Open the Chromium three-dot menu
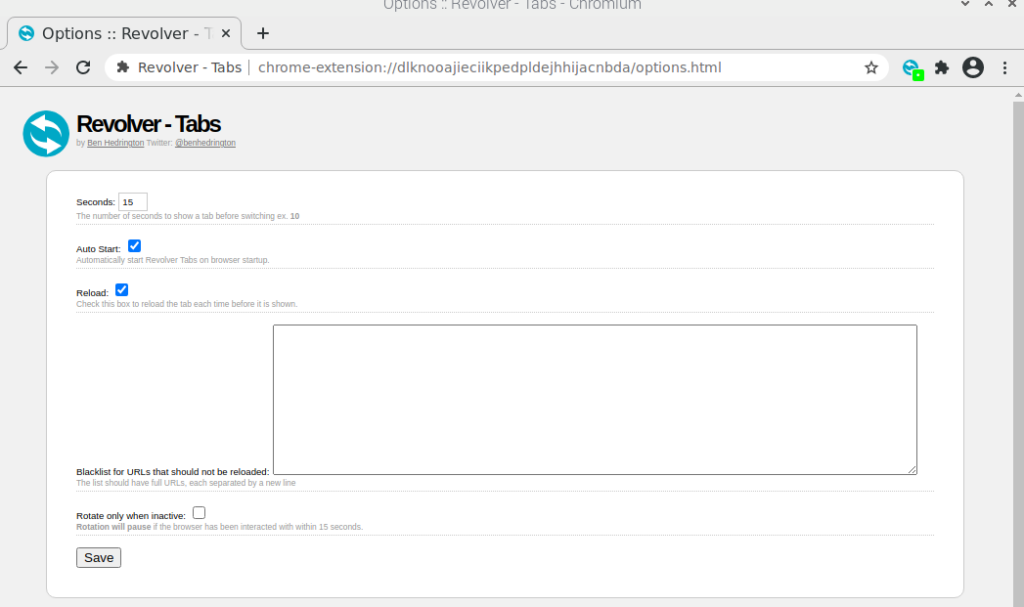The width and height of the screenshot is (1024, 607). (x=1005, y=67)
